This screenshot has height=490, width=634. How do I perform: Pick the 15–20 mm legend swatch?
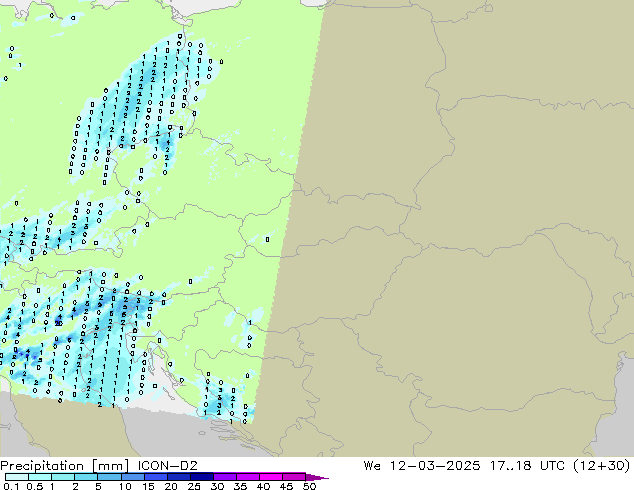point(155,477)
